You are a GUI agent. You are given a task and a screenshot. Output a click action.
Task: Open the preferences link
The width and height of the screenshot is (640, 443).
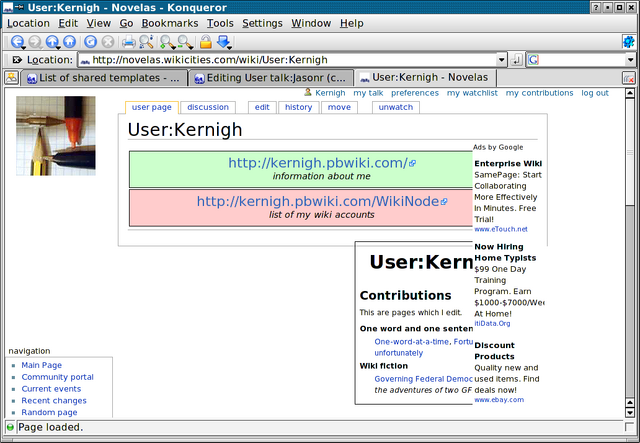[415, 93]
